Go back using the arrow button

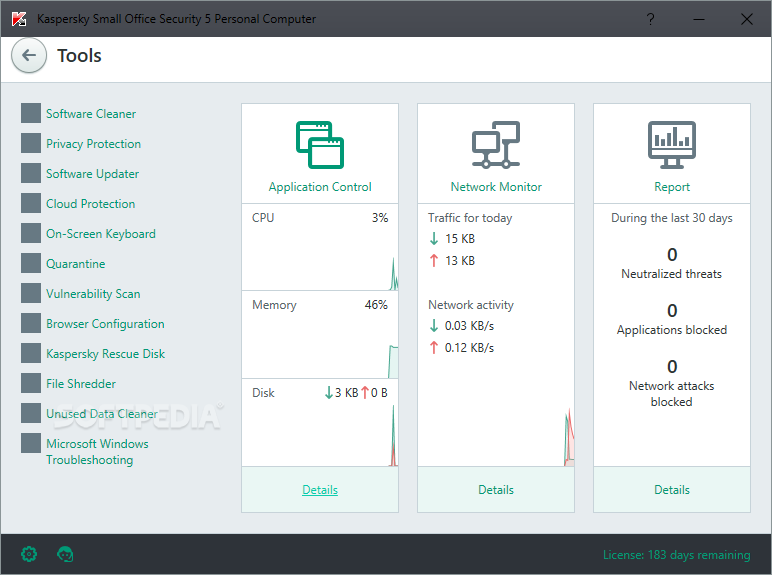coord(29,55)
